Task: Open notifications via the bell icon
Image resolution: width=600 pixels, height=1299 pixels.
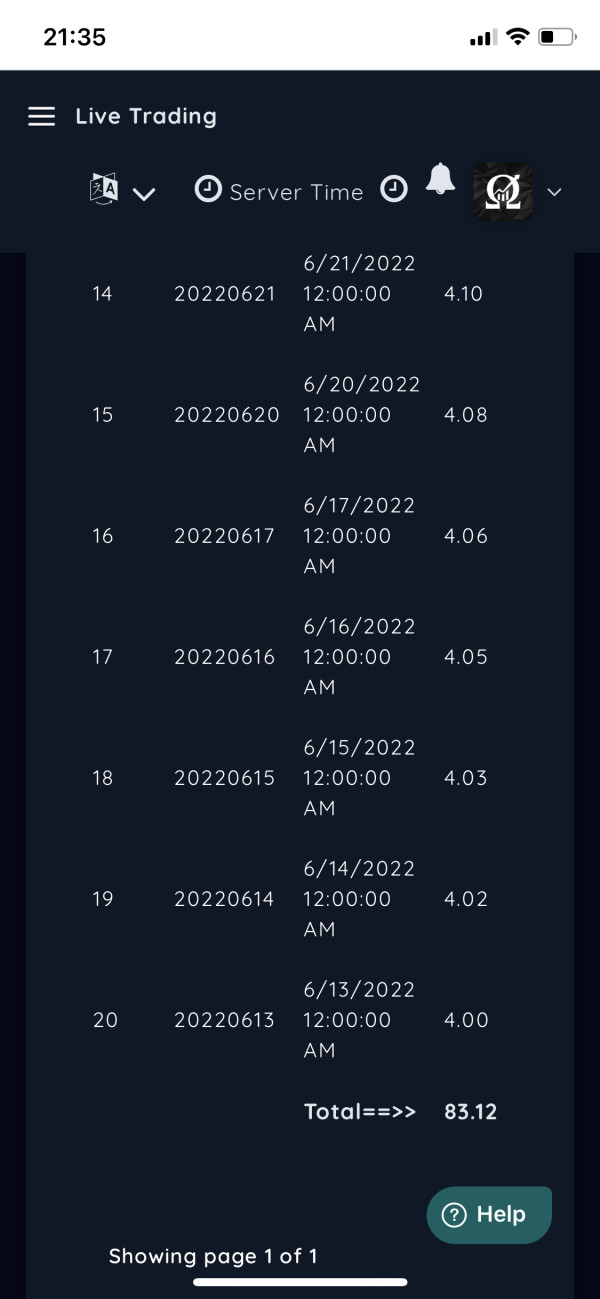Action: coord(440,180)
